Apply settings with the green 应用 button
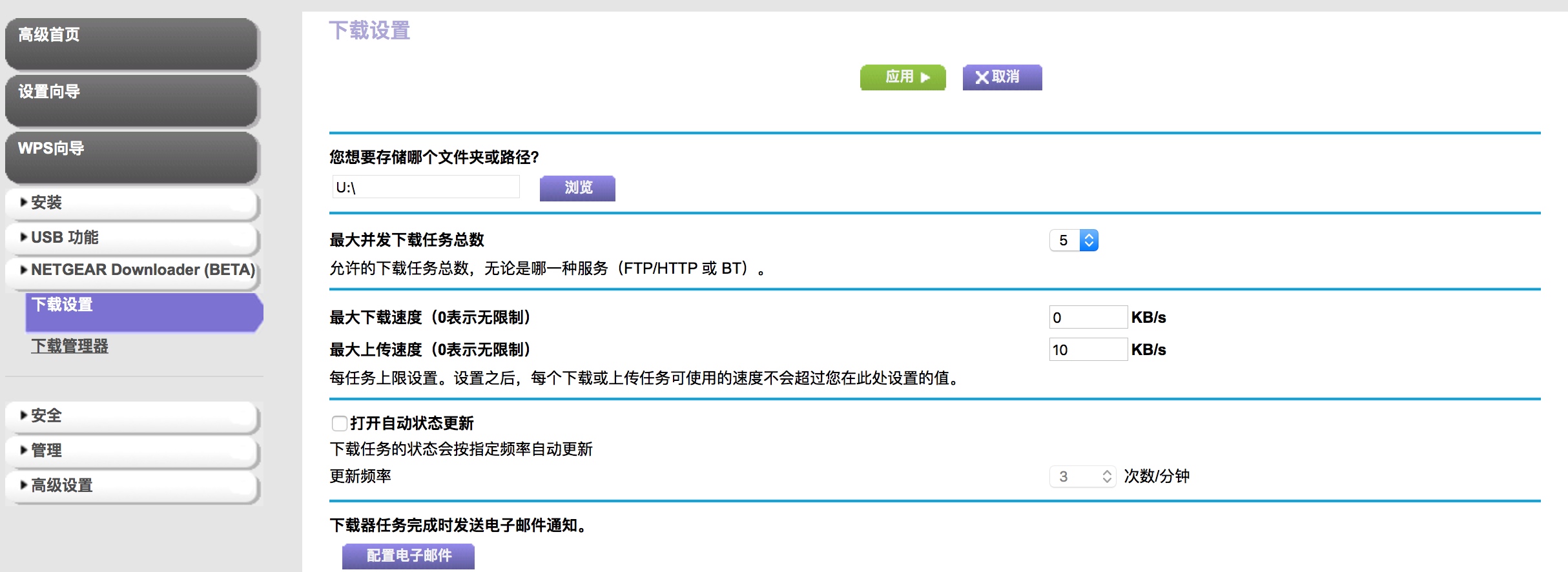 tap(903, 77)
